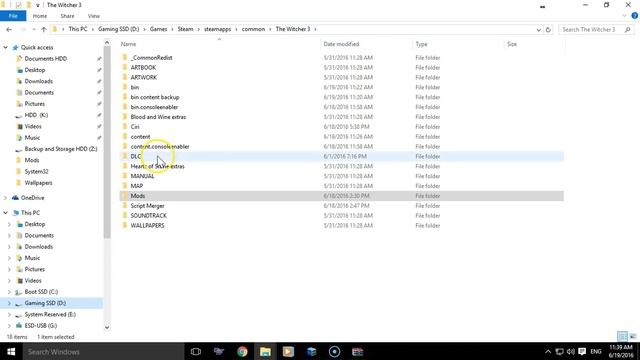Select 'bin content backup' folder name

155,97
